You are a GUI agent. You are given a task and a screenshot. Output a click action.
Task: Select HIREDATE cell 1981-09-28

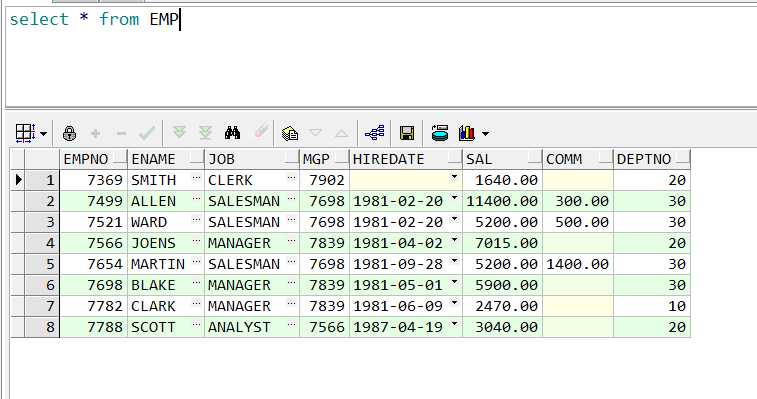point(406,264)
